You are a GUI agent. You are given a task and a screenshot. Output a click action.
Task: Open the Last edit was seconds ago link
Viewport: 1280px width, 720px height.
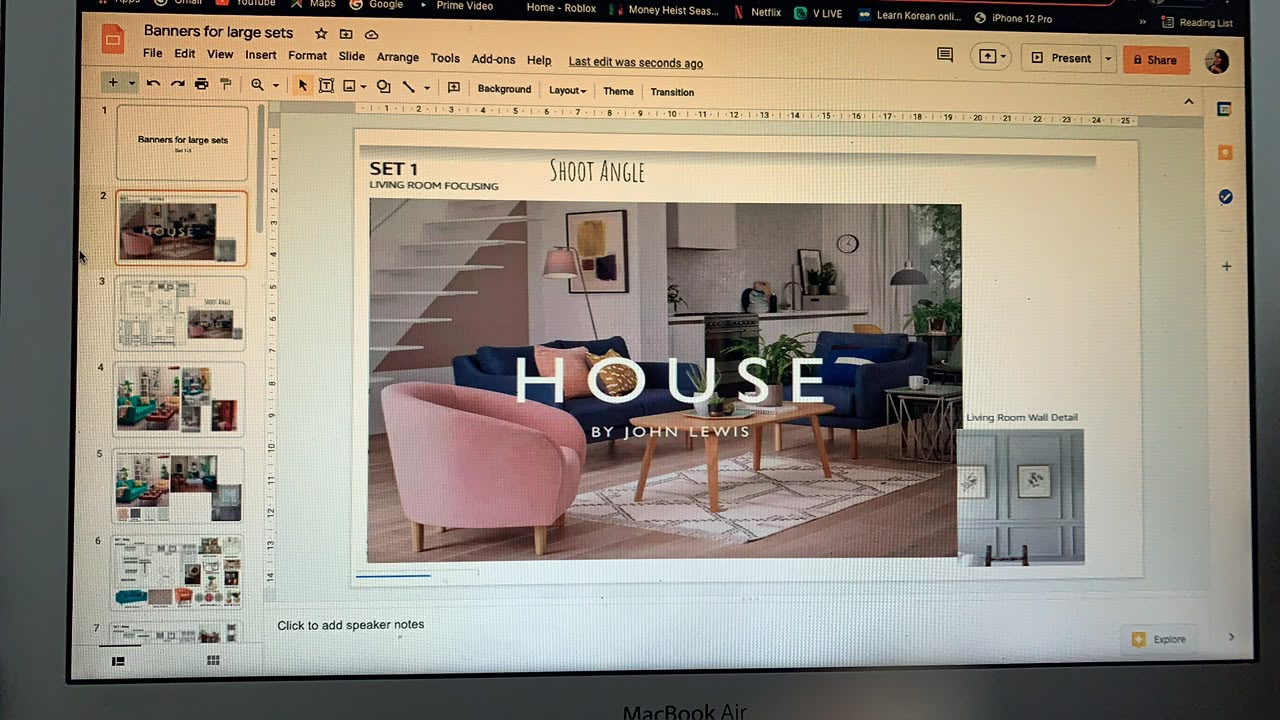pos(636,63)
